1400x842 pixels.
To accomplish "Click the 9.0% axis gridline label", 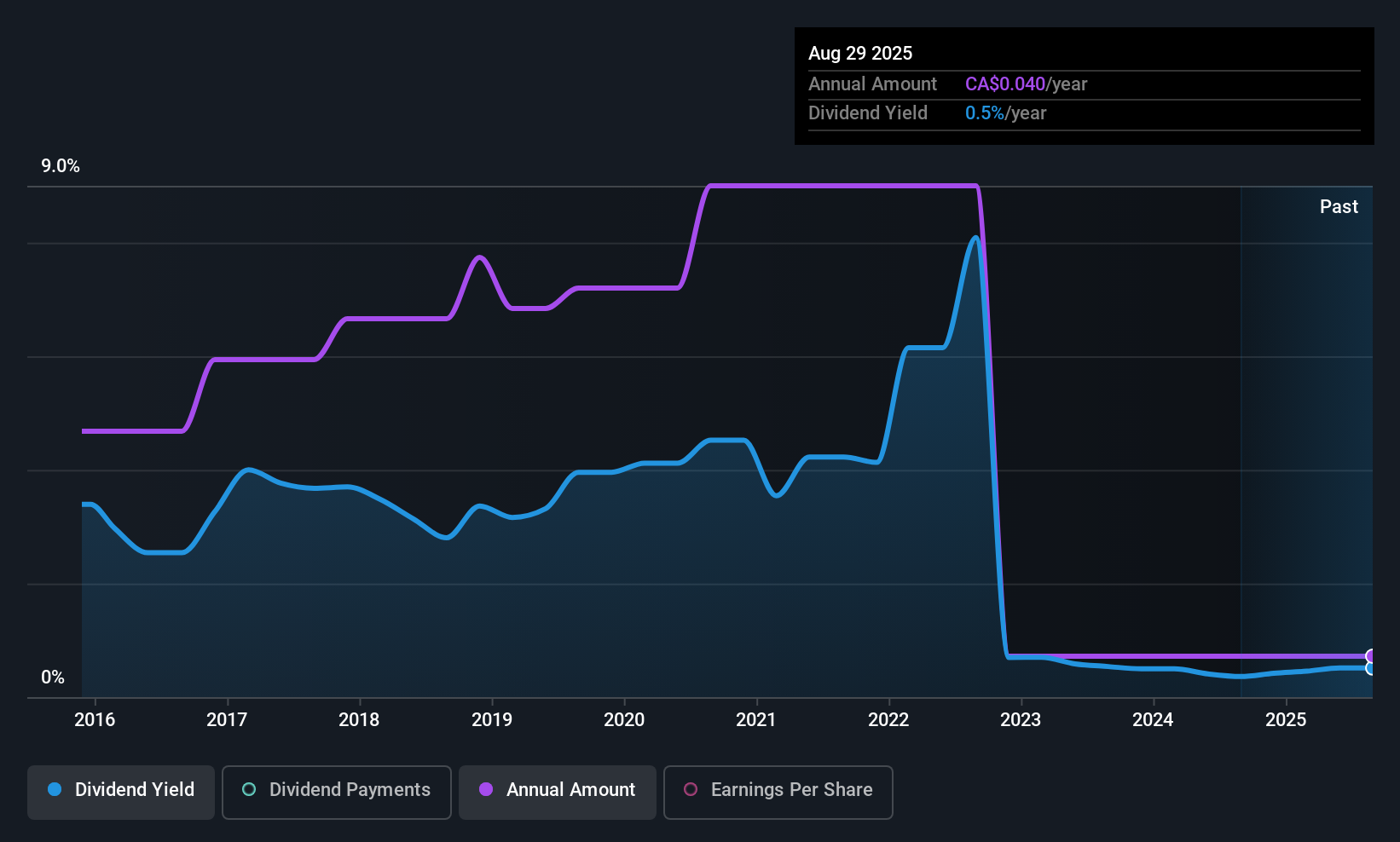I will (x=61, y=166).
